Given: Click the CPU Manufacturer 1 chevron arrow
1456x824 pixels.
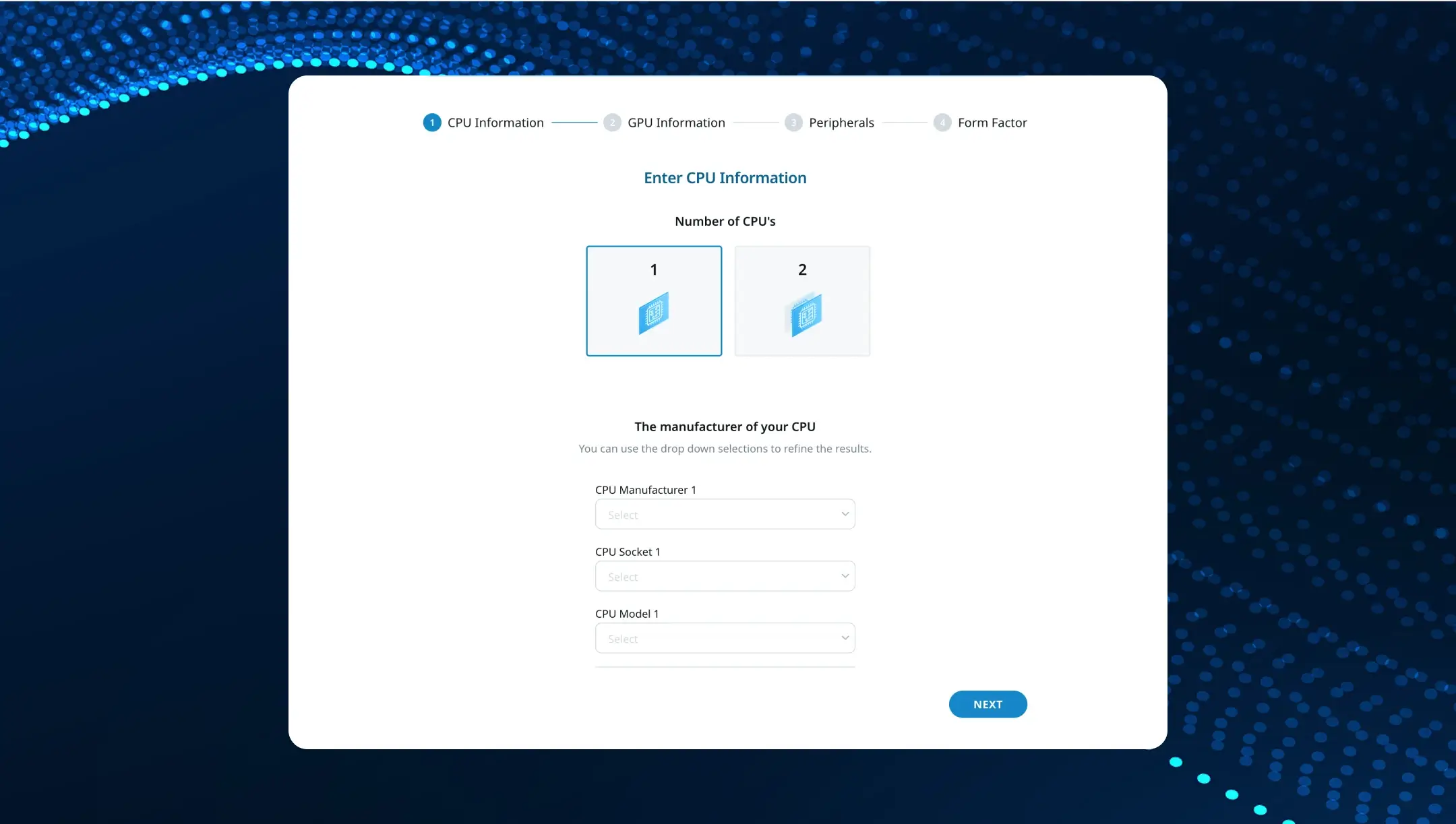Looking at the screenshot, I should pos(845,514).
